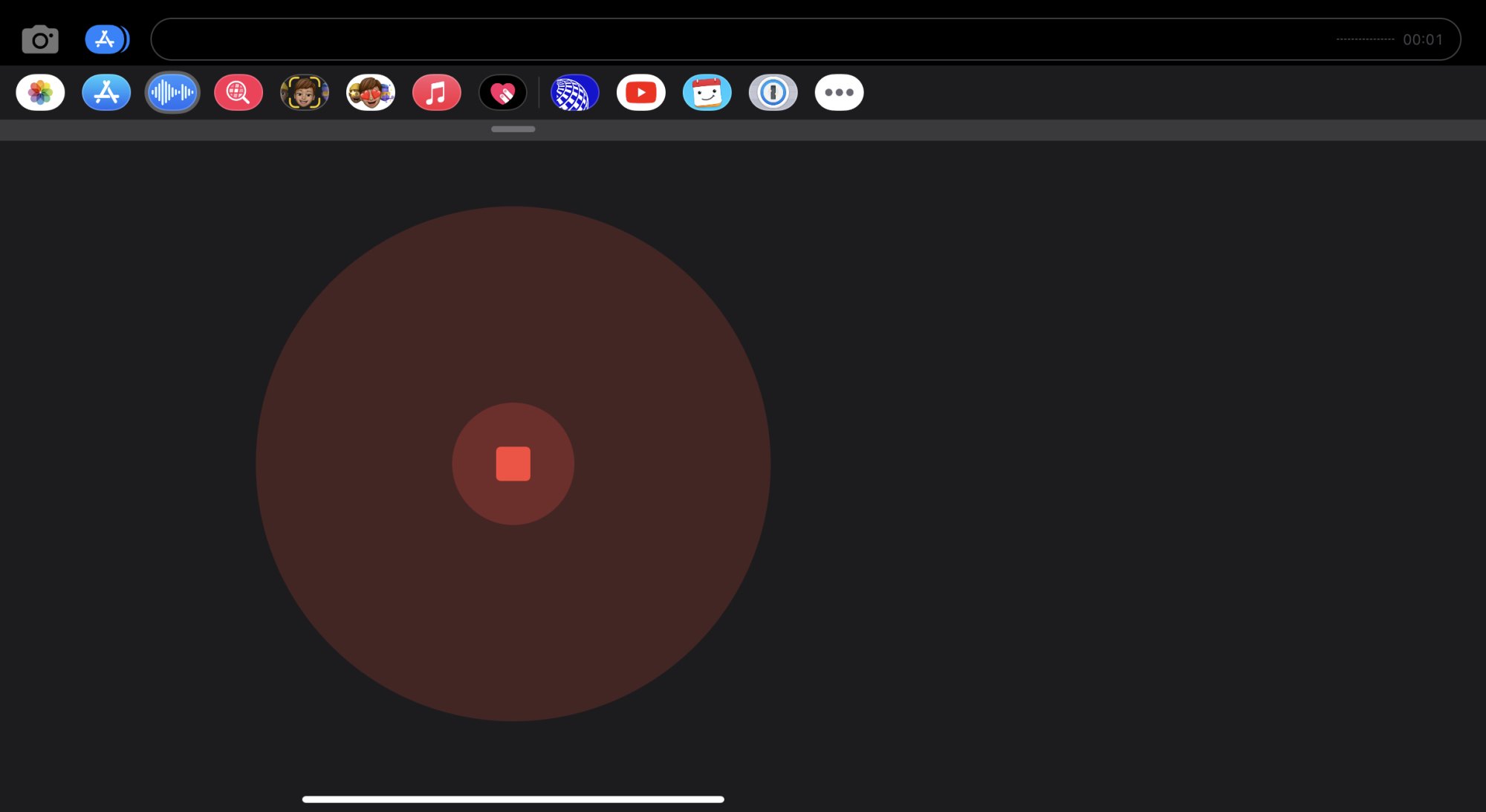Open the Memoji Stickers app

coord(371,93)
